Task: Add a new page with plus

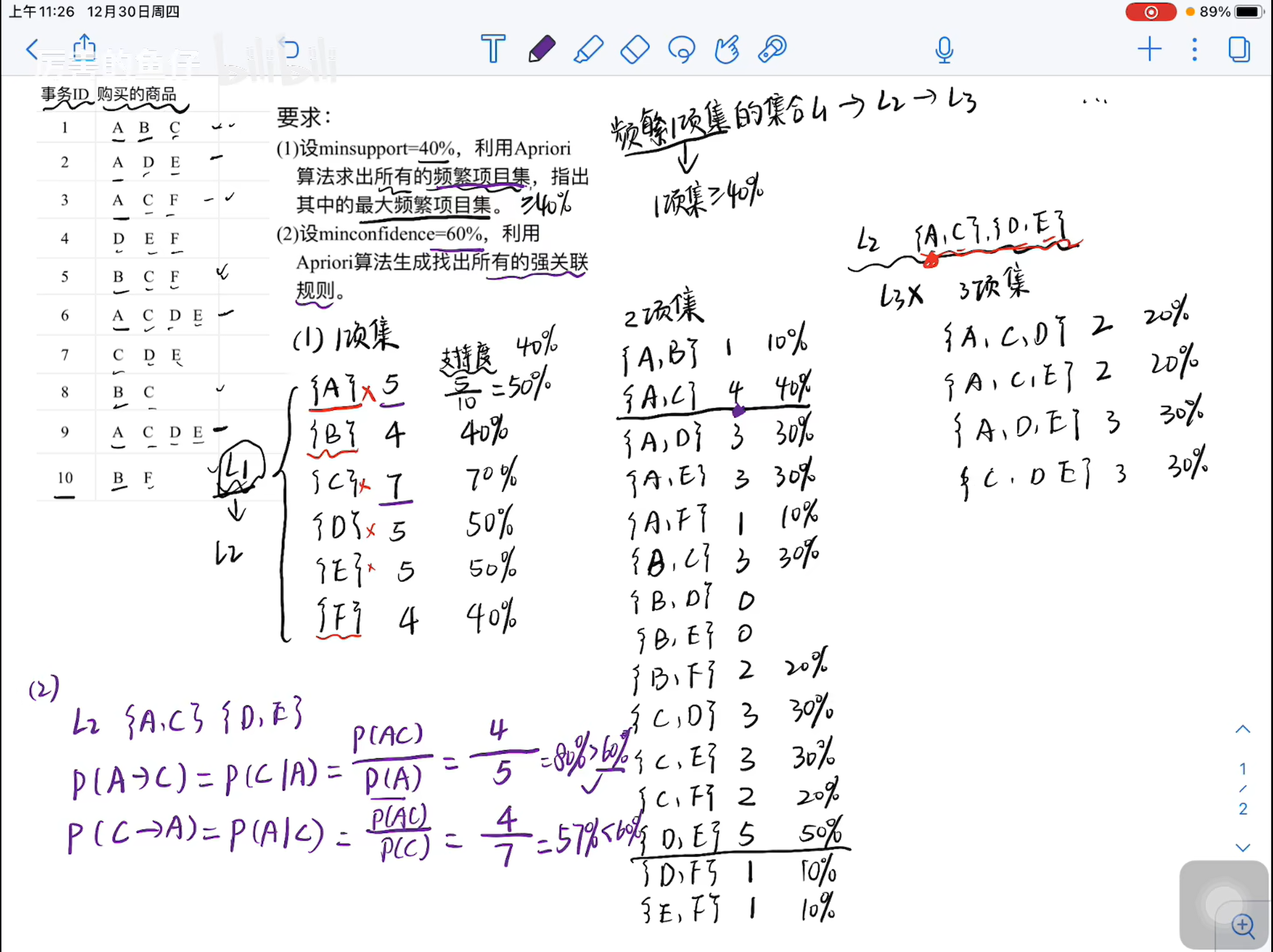Action: click(1150, 49)
